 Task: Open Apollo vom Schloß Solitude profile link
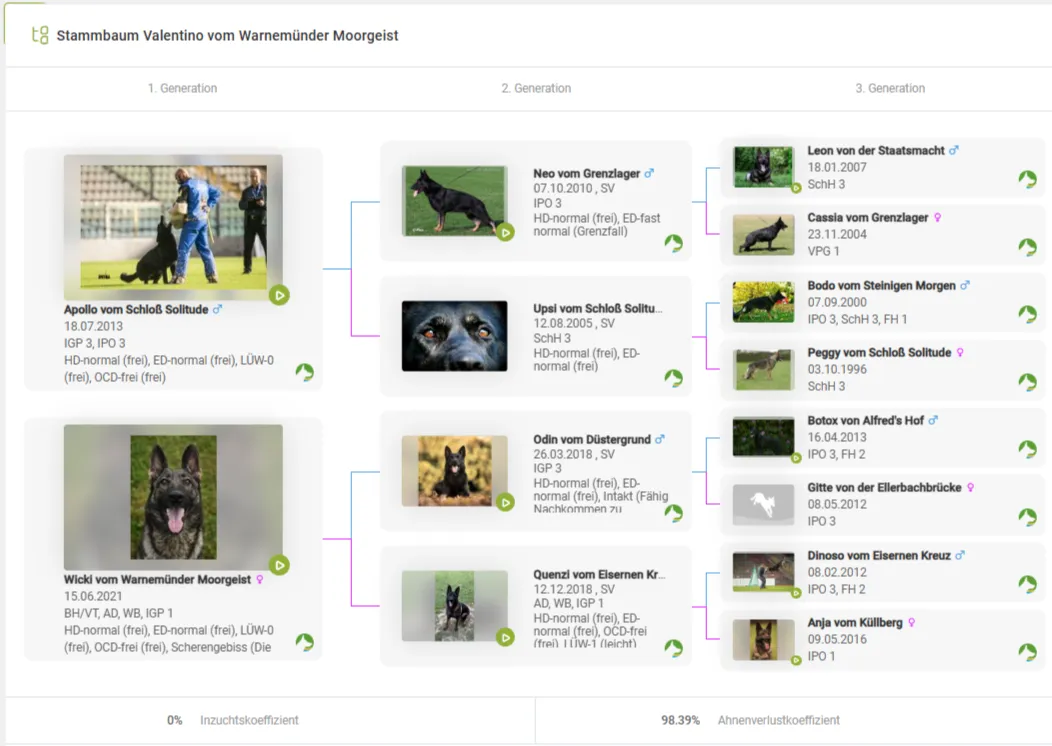pyautogui.click(x=136, y=310)
